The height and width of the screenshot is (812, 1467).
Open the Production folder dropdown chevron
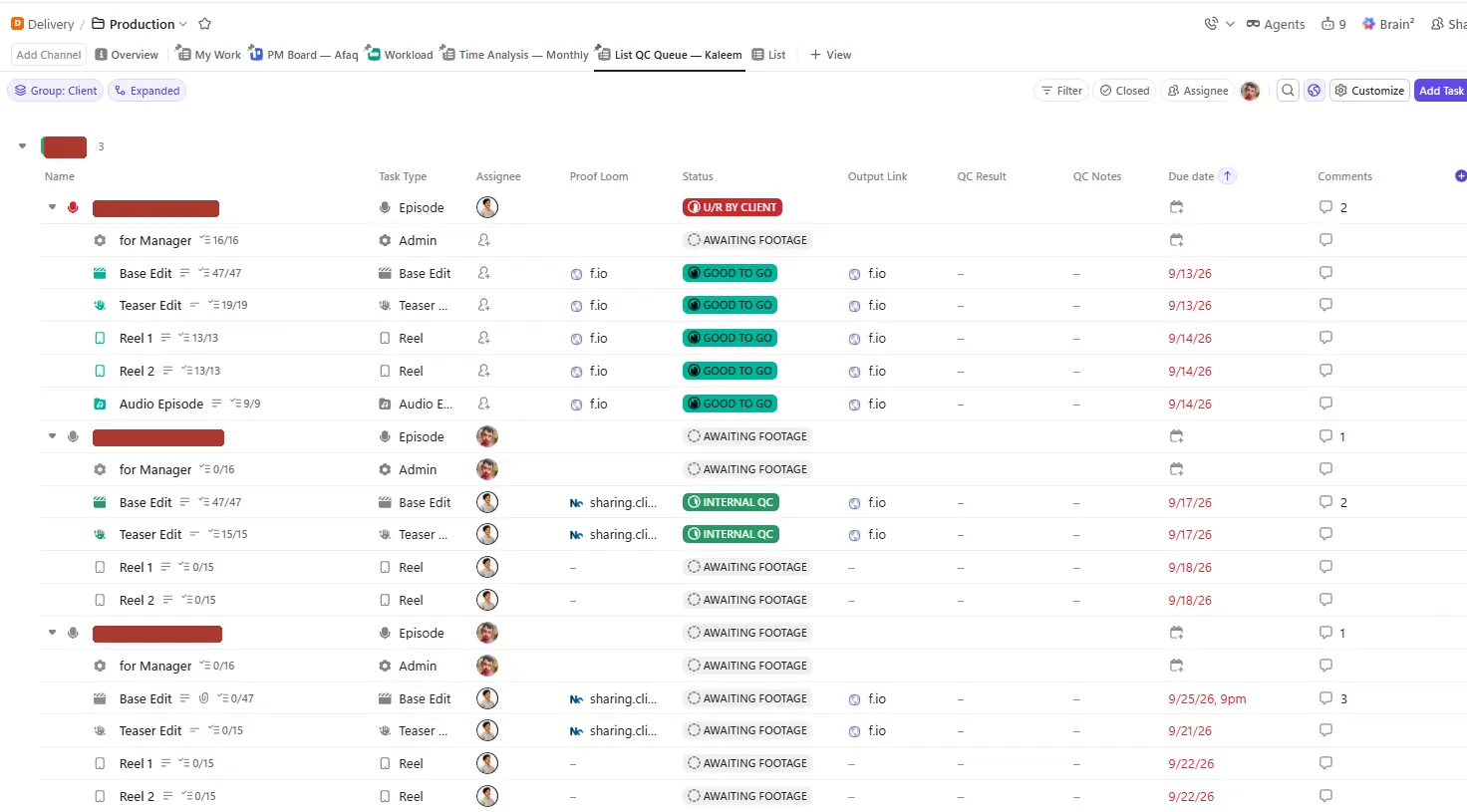pyautogui.click(x=183, y=24)
